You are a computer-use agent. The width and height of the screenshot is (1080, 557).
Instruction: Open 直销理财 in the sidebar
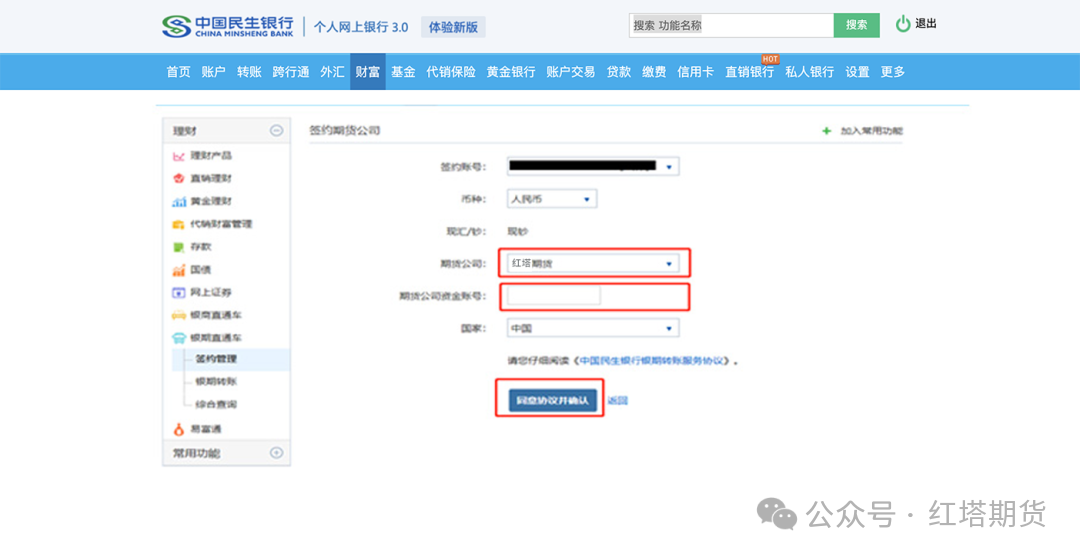click(x=211, y=178)
